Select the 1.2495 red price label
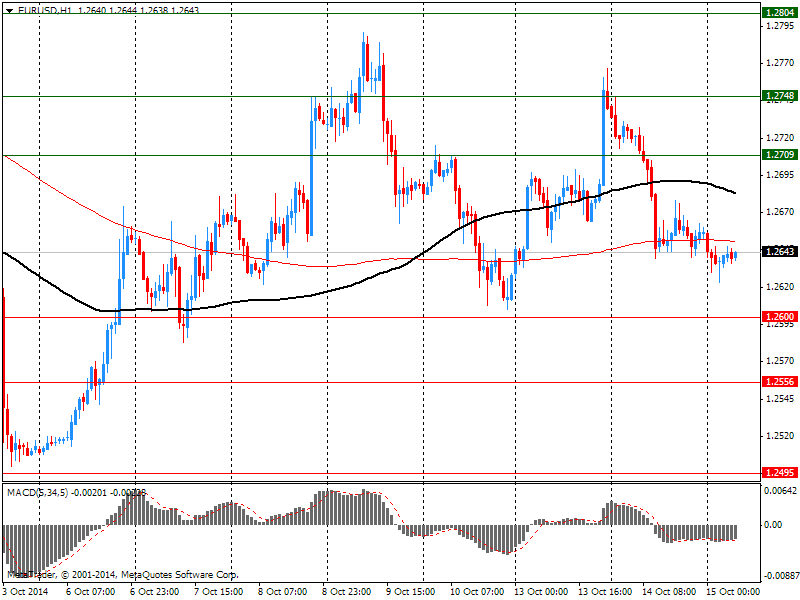Image resolution: width=800 pixels, height=600 pixels. [779, 473]
